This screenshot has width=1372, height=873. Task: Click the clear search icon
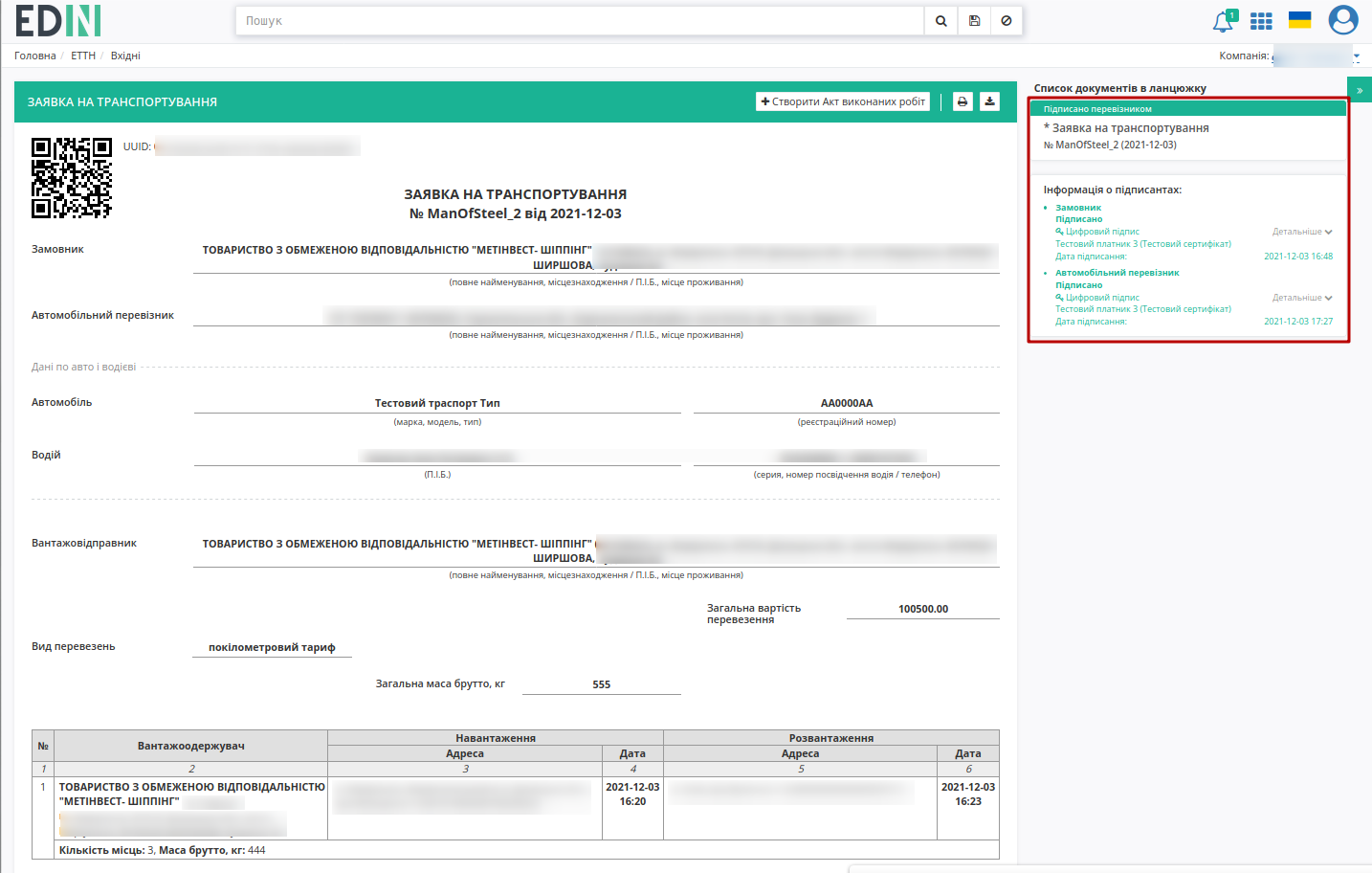(1007, 21)
